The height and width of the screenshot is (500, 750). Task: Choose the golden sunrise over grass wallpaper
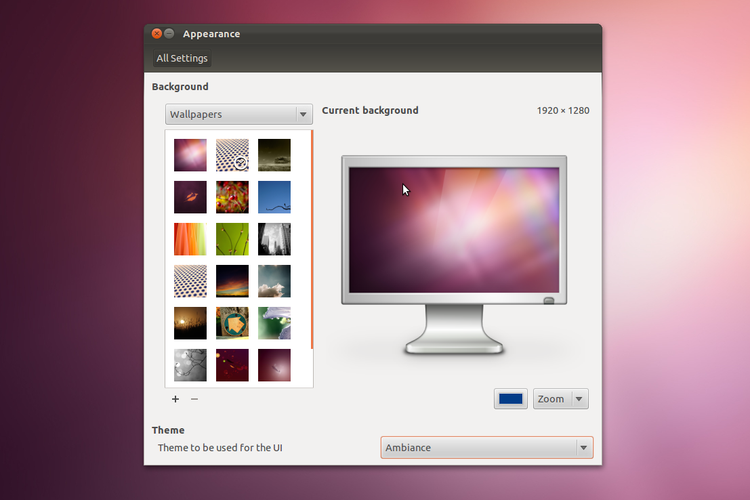click(190, 323)
